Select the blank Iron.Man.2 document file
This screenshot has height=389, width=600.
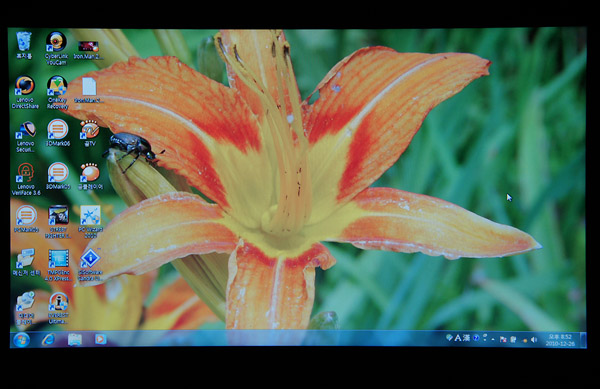point(89,90)
